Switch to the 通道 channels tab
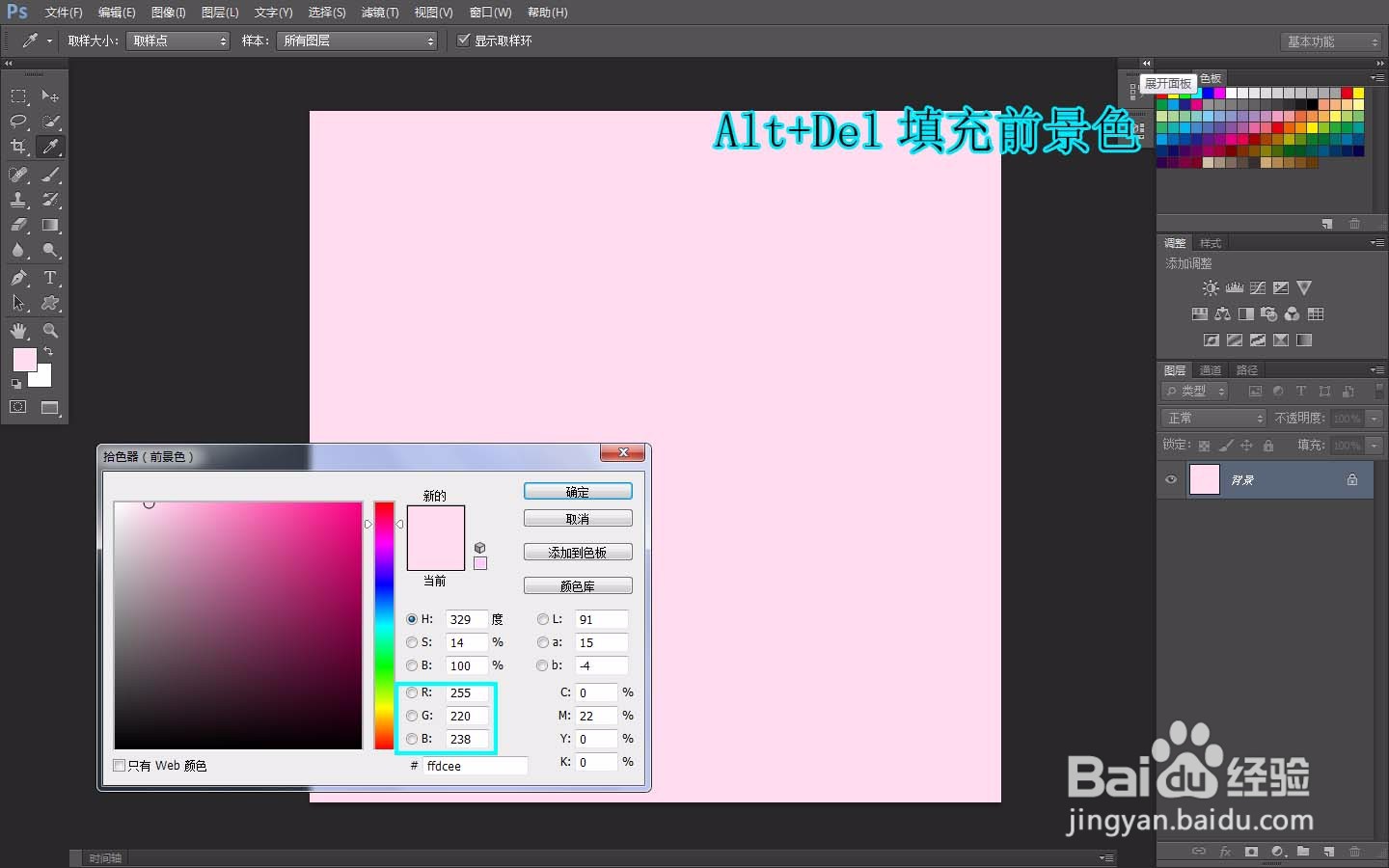 click(x=1210, y=369)
